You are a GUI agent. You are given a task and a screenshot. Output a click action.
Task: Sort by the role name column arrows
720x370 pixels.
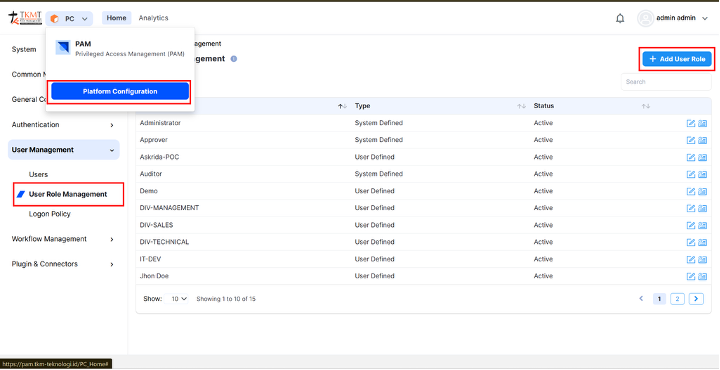(x=343, y=106)
